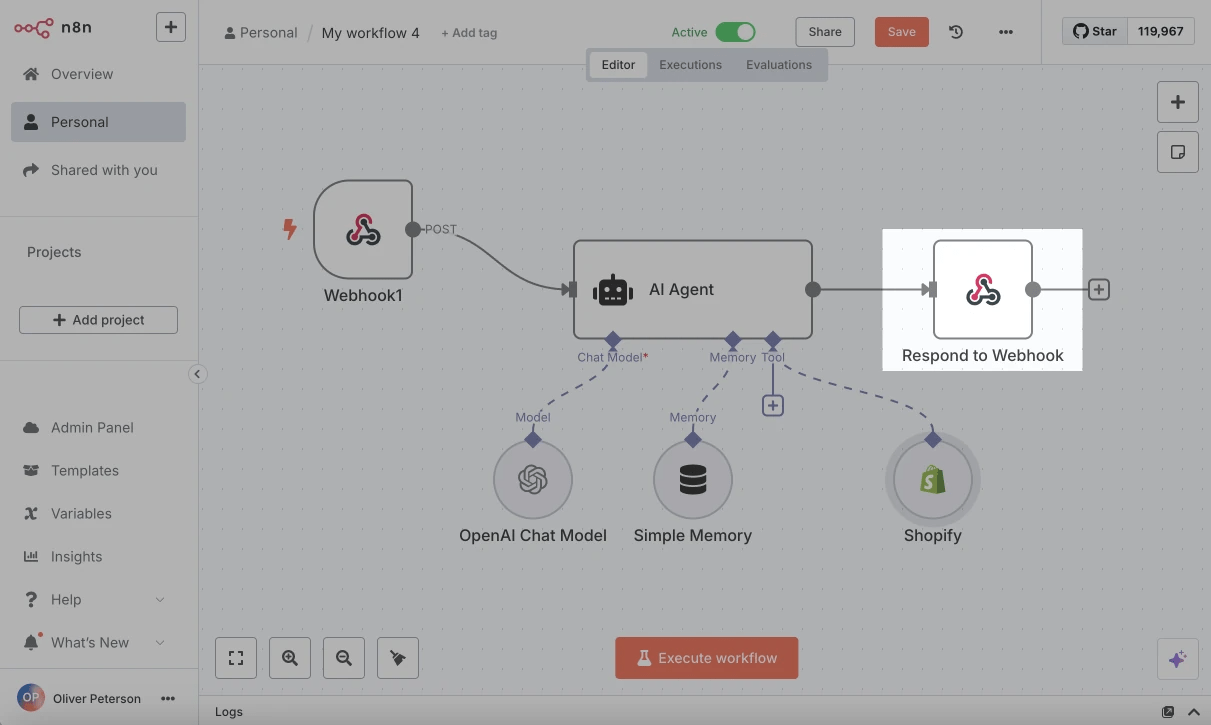Add a sticky note to canvas
Screen dimensions: 1211x725
click(x=1178, y=152)
